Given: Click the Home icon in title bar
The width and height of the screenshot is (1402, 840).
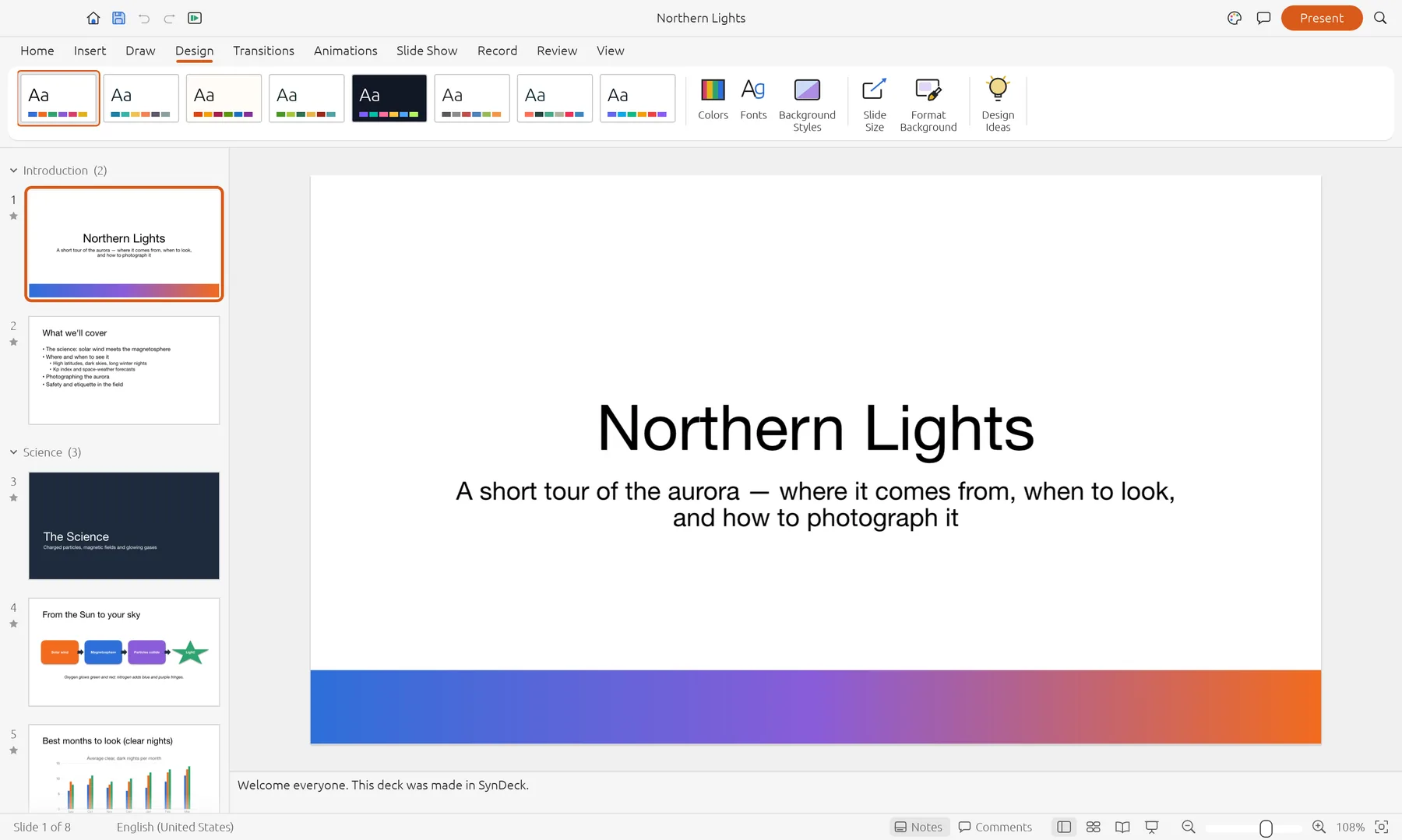Looking at the screenshot, I should coord(93,18).
